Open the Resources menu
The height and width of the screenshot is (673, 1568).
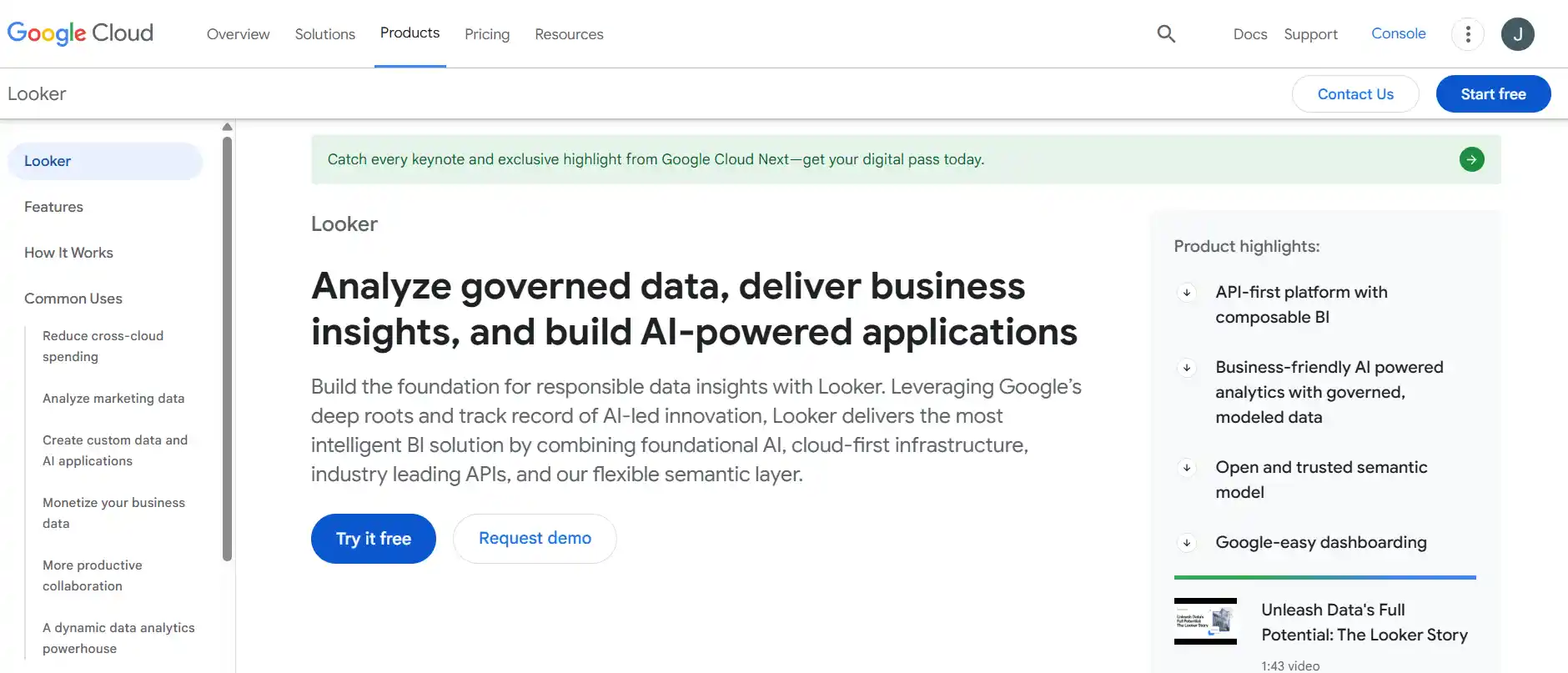(x=569, y=34)
